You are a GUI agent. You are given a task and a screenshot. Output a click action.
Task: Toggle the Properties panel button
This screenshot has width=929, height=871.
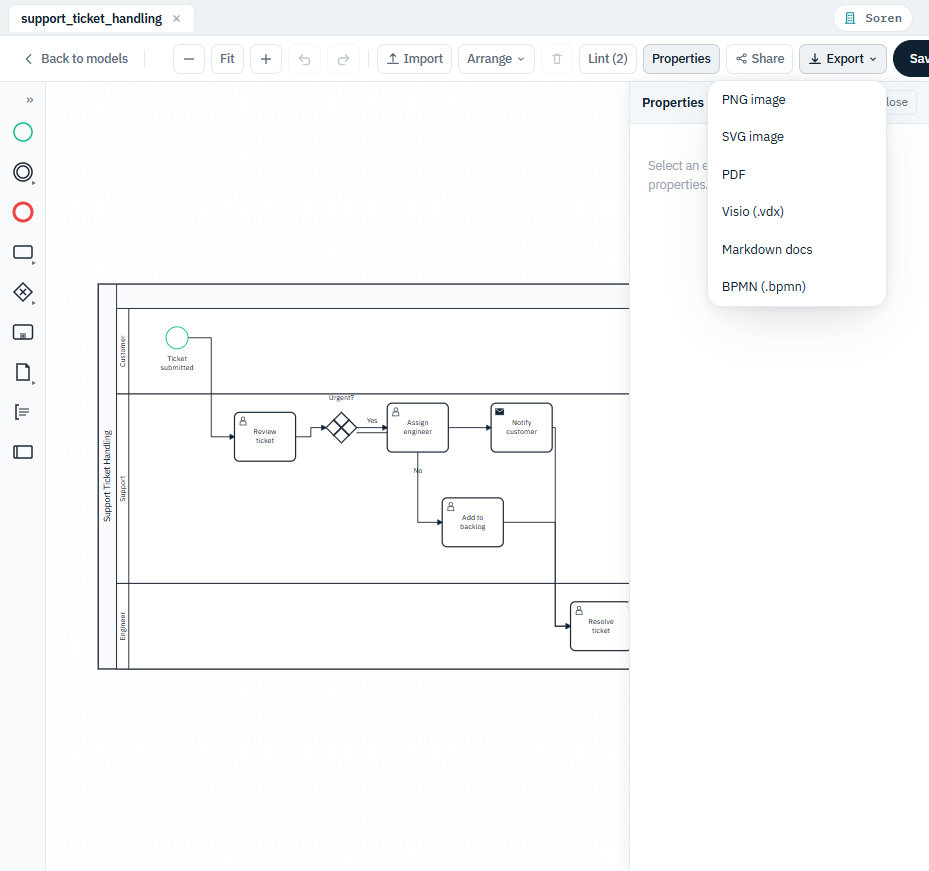(681, 59)
